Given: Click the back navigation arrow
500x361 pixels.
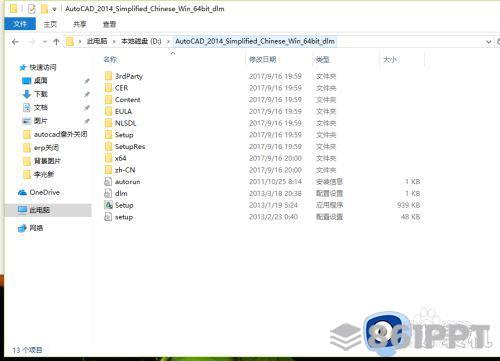Looking at the screenshot, I should [15, 42].
